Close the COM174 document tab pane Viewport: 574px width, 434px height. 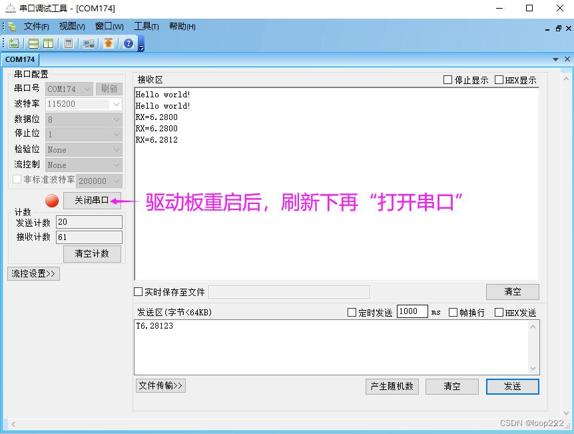(567, 59)
